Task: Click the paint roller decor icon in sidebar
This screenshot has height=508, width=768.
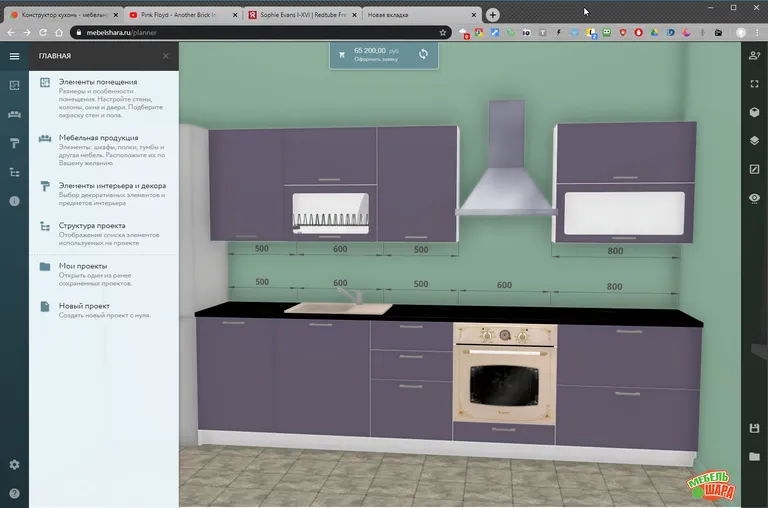Action: (14, 143)
